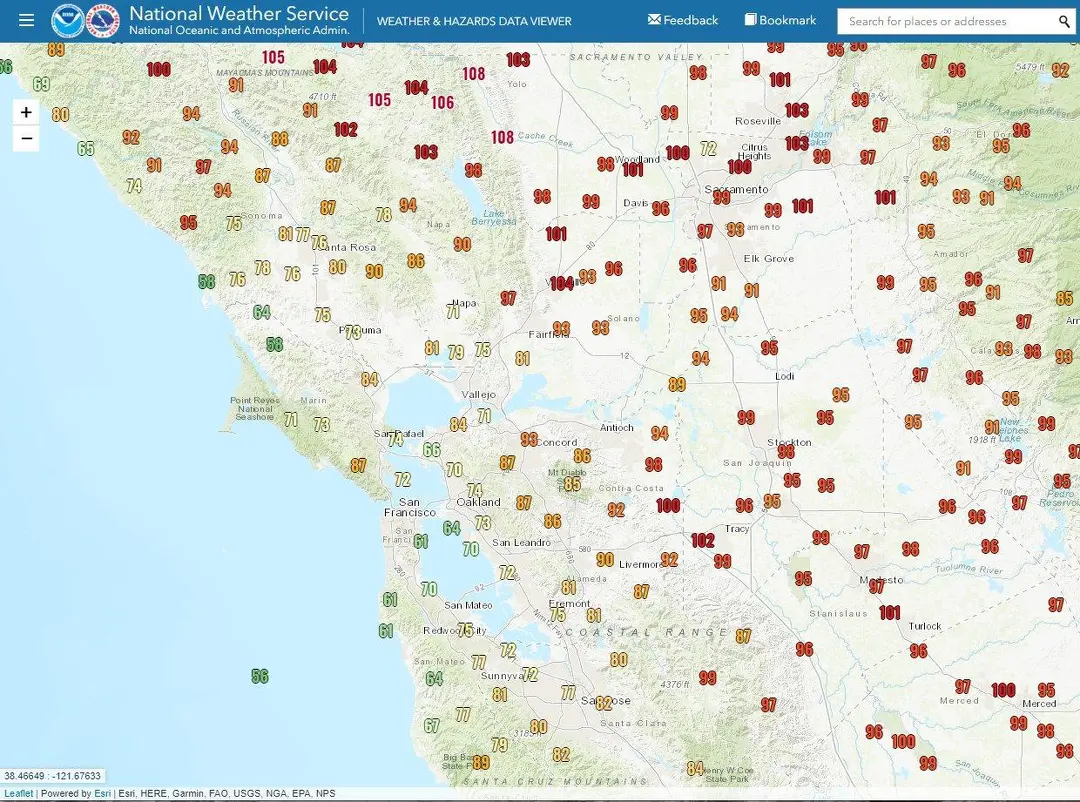Select the 66 marker near San Rafael

(431, 450)
